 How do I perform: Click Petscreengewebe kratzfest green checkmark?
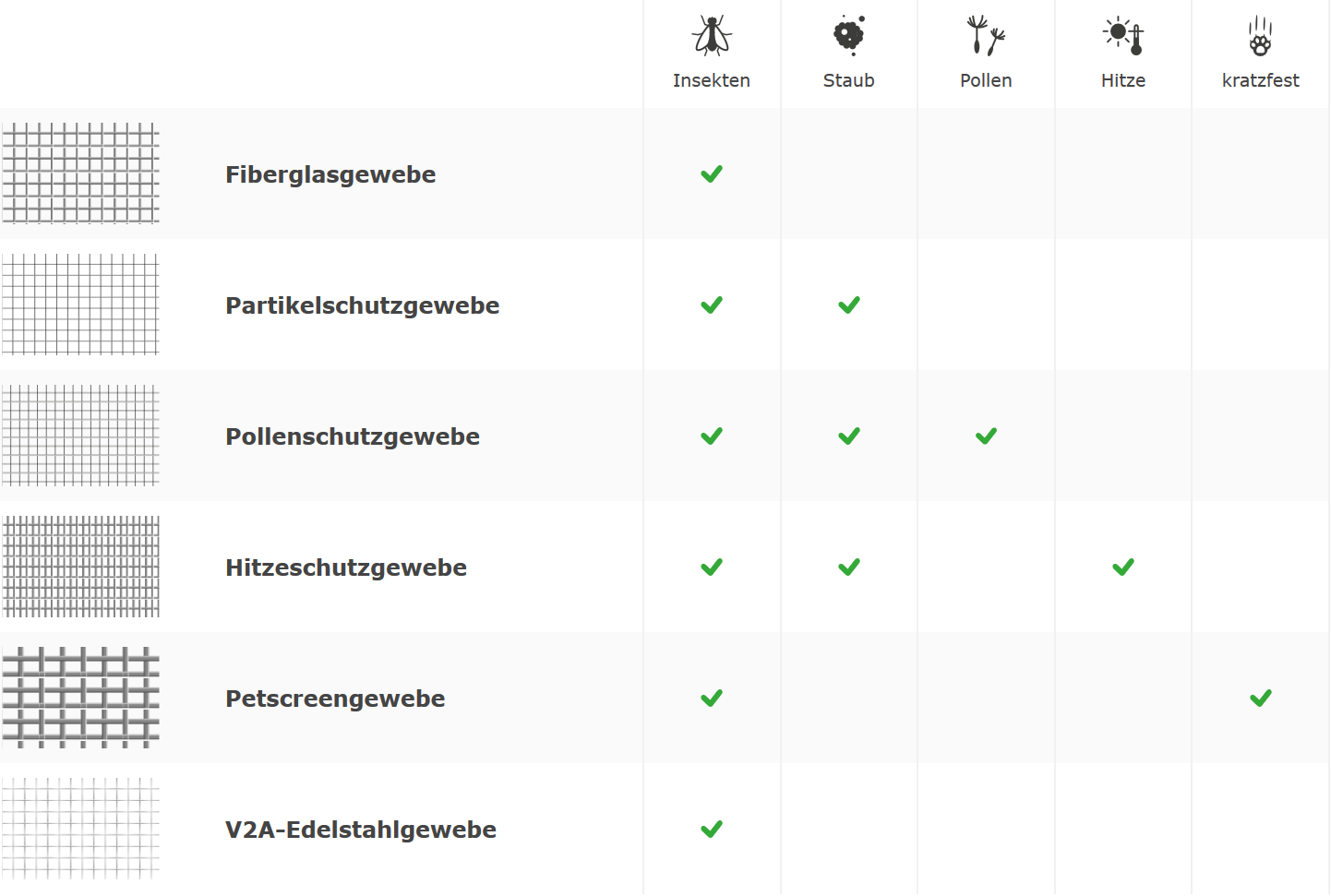1260,699
